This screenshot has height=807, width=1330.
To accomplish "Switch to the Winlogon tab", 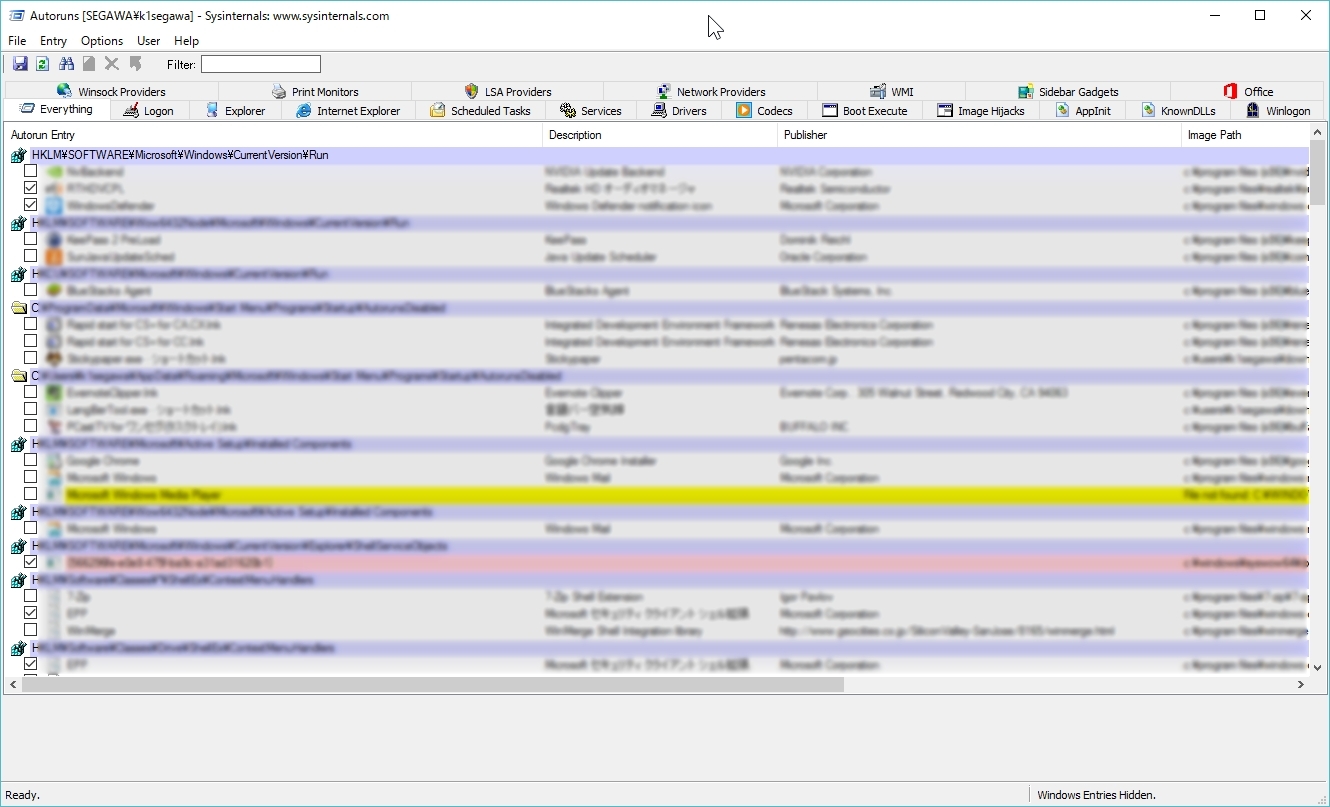I will (x=1278, y=111).
